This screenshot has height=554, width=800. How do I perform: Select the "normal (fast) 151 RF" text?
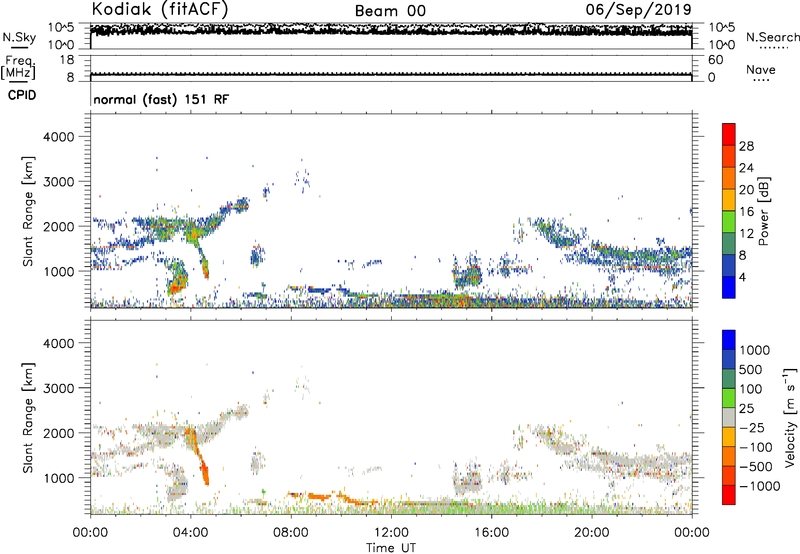coord(161,99)
